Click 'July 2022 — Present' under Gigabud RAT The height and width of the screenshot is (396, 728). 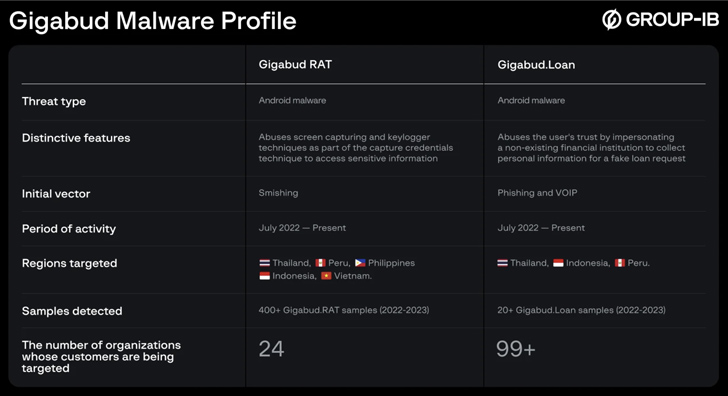coord(302,228)
